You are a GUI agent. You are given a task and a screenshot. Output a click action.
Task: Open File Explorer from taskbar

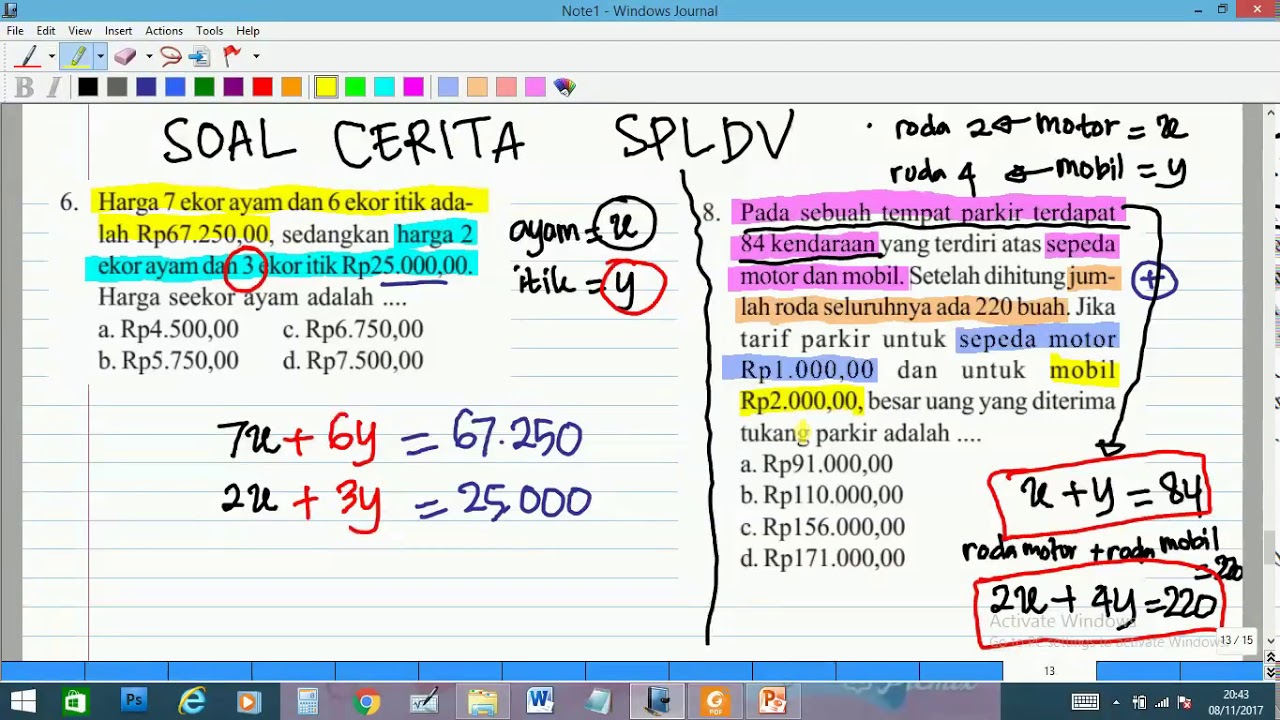click(482, 701)
